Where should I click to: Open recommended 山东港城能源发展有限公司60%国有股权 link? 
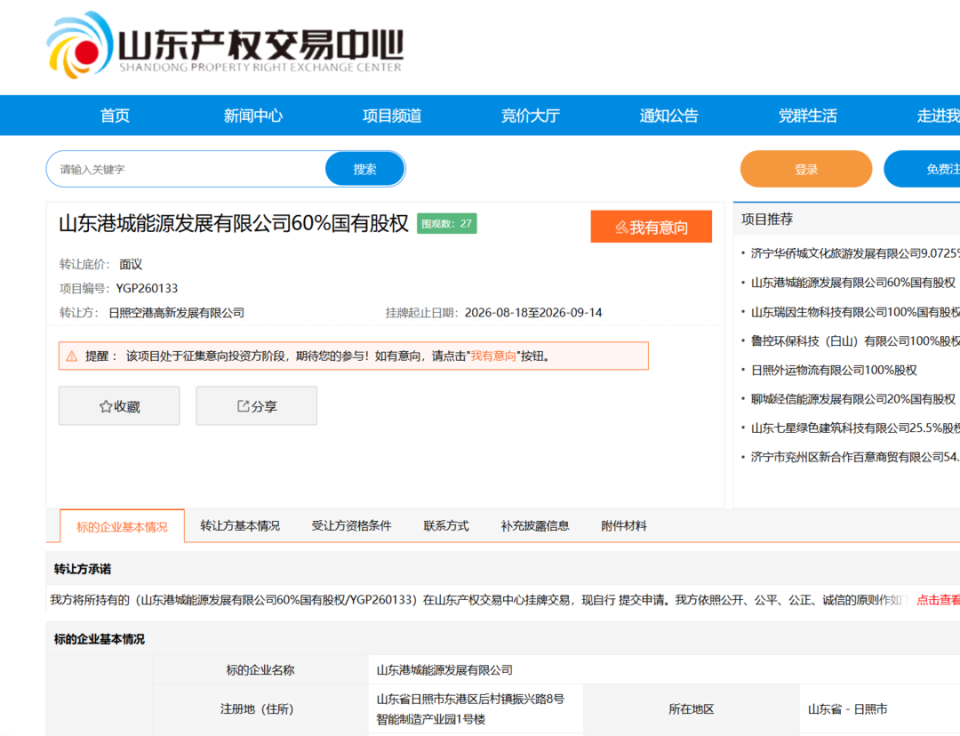pos(853,283)
